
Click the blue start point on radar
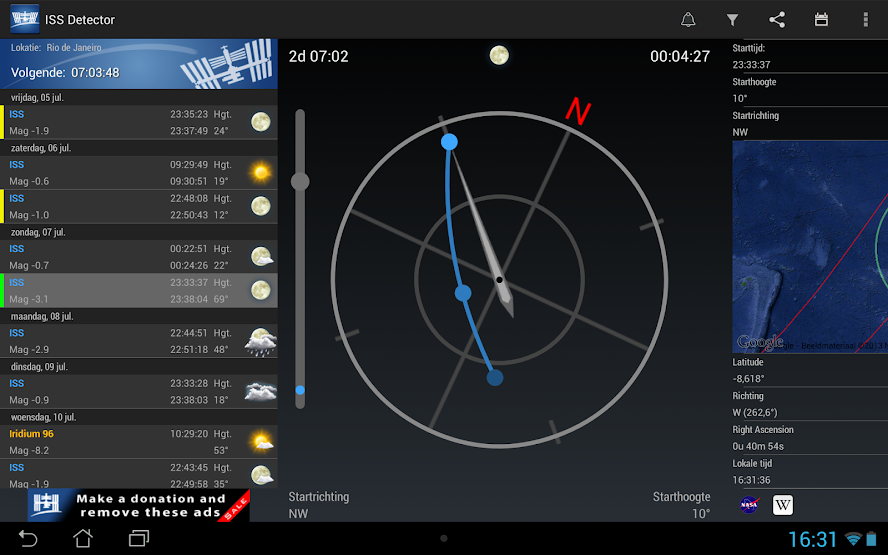point(449,142)
